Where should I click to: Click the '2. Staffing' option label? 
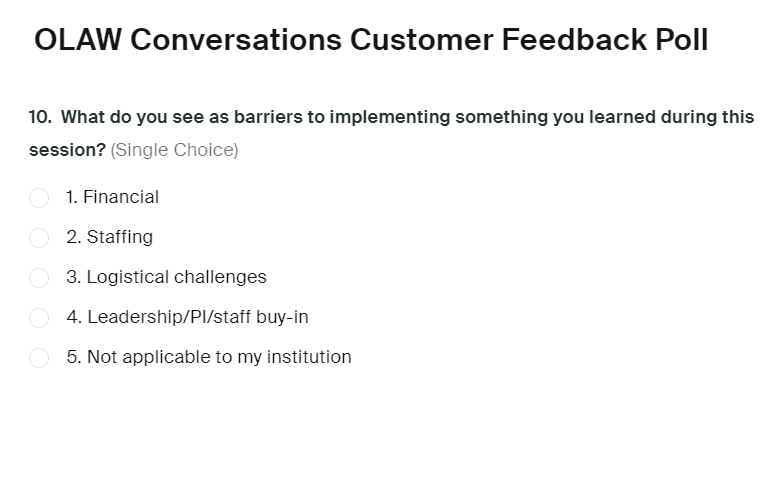[109, 237]
